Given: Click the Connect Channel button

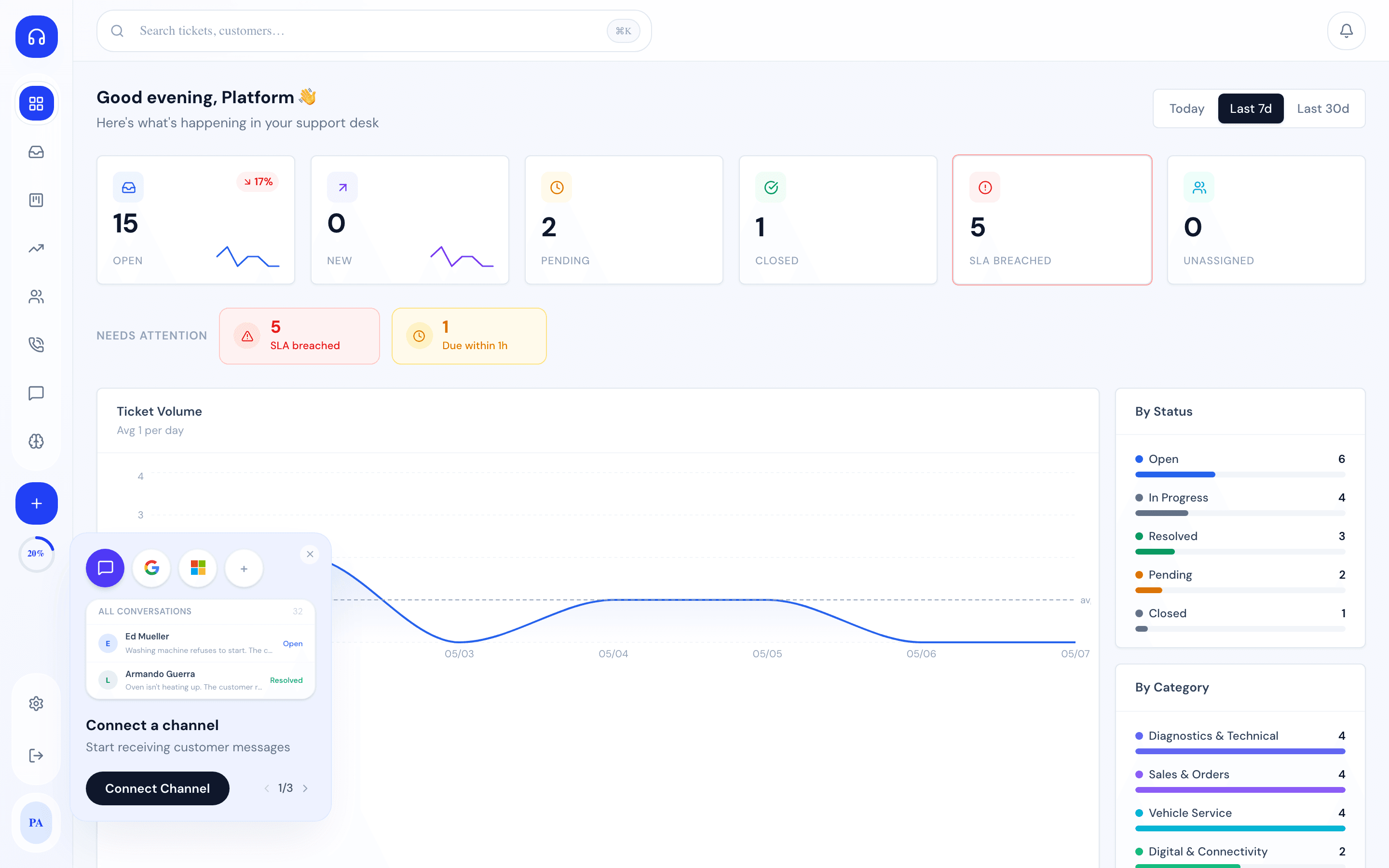Looking at the screenshot, I should [157, 788].
